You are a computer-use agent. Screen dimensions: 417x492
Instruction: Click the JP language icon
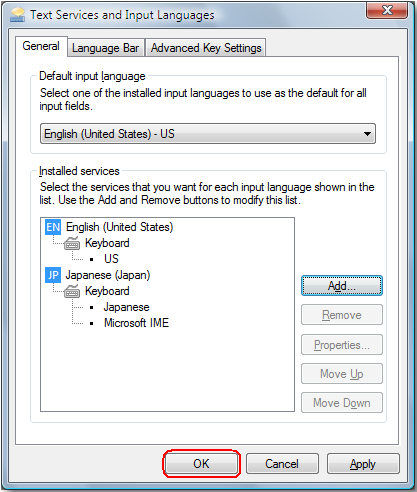click(53, 275)
